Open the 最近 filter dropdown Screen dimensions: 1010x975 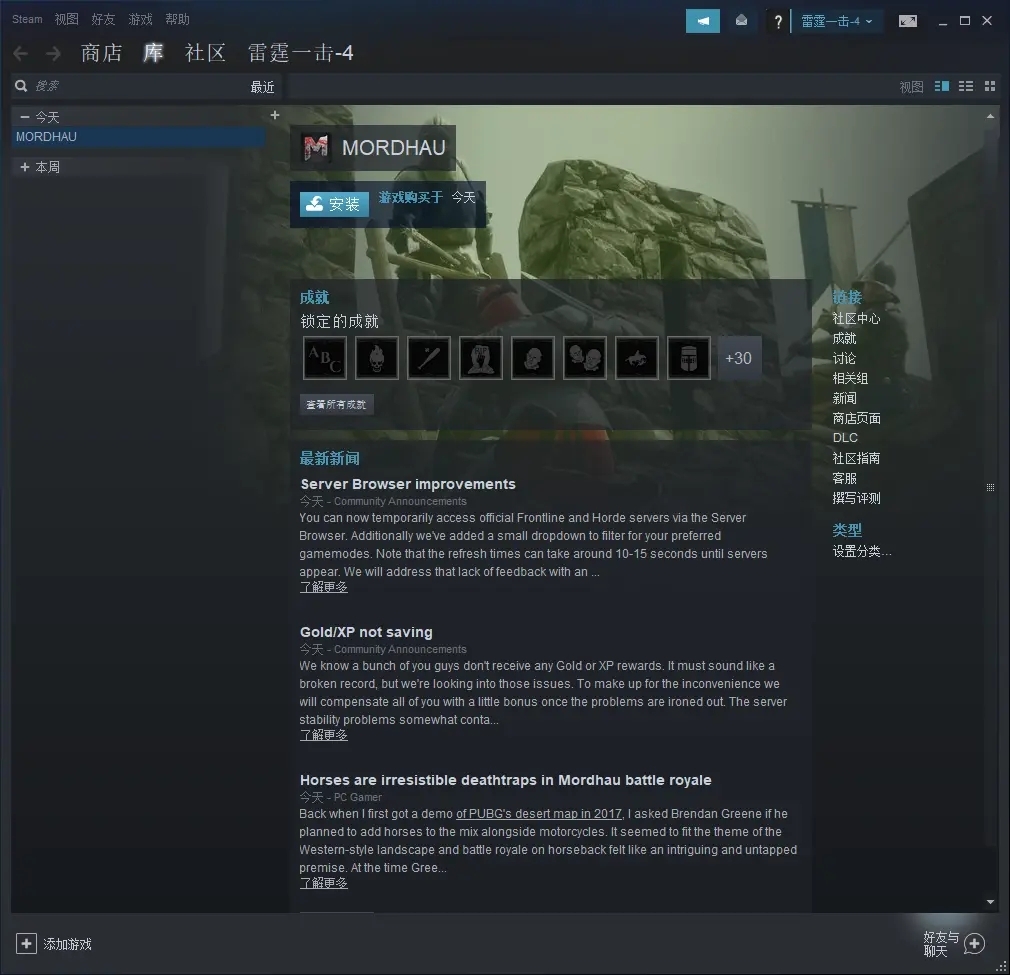(x=262, y=87)
